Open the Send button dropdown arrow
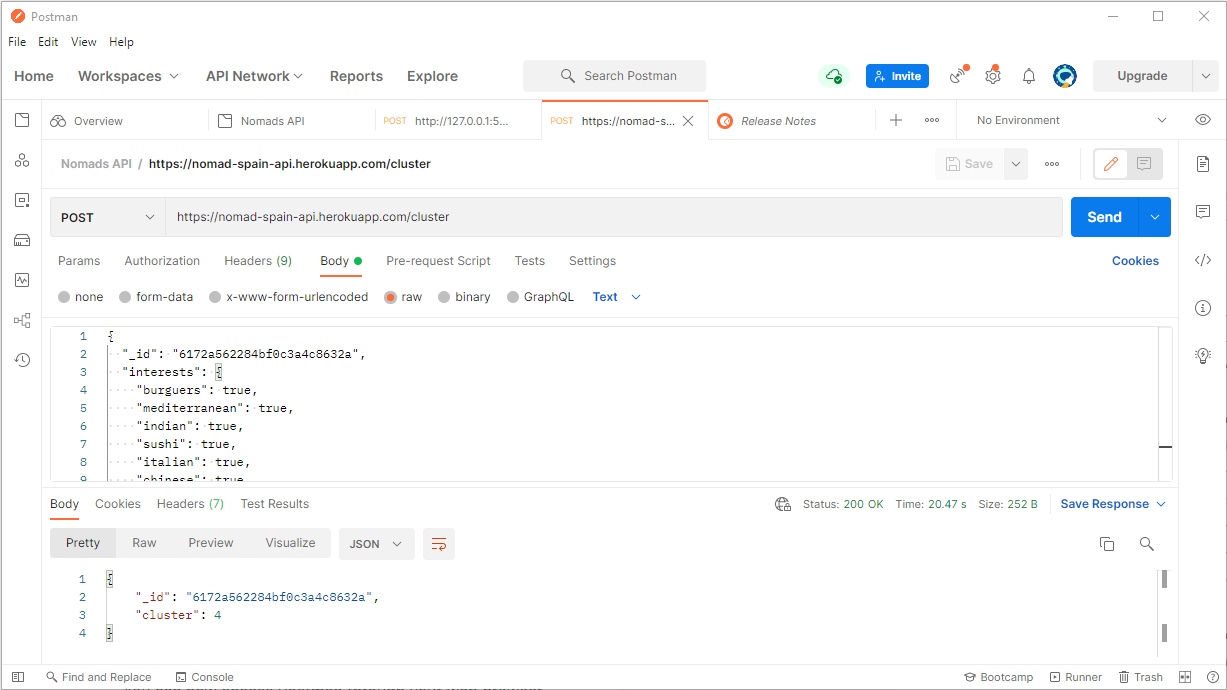Image resolution: width=1227 pixels, height=690 pixels. 1155,217
